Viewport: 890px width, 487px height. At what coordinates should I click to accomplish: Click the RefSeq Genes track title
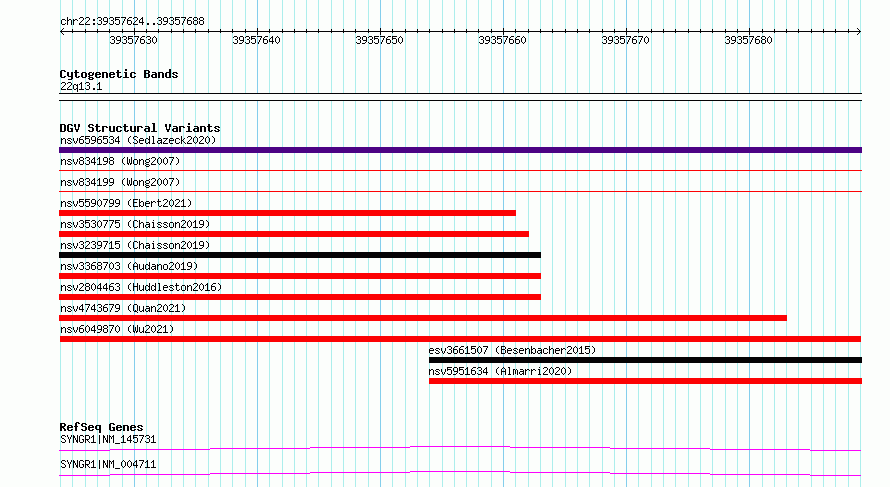[x=101, y=427]
